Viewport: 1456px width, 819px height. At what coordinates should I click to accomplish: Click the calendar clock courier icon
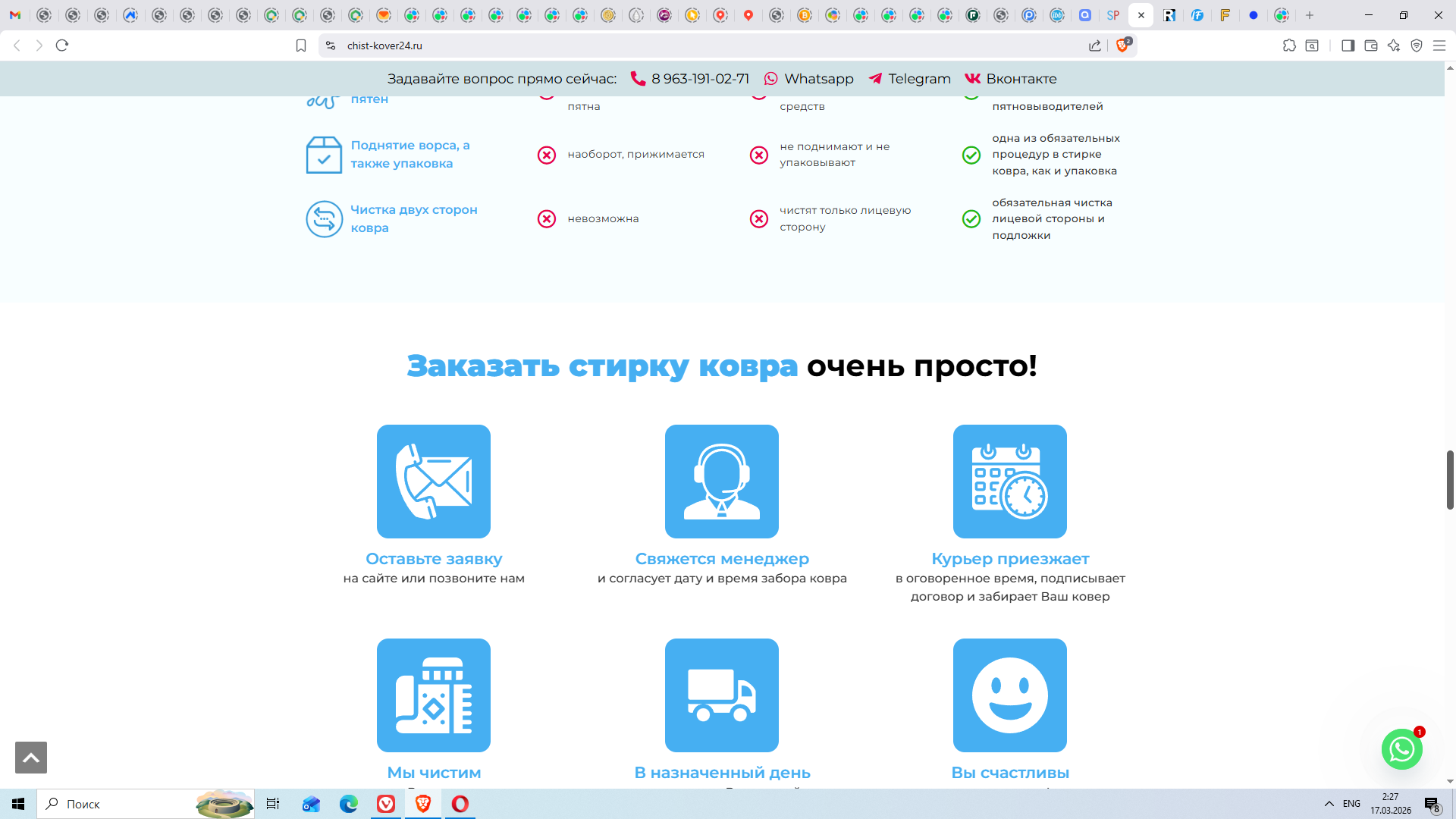coord(1010,482)
